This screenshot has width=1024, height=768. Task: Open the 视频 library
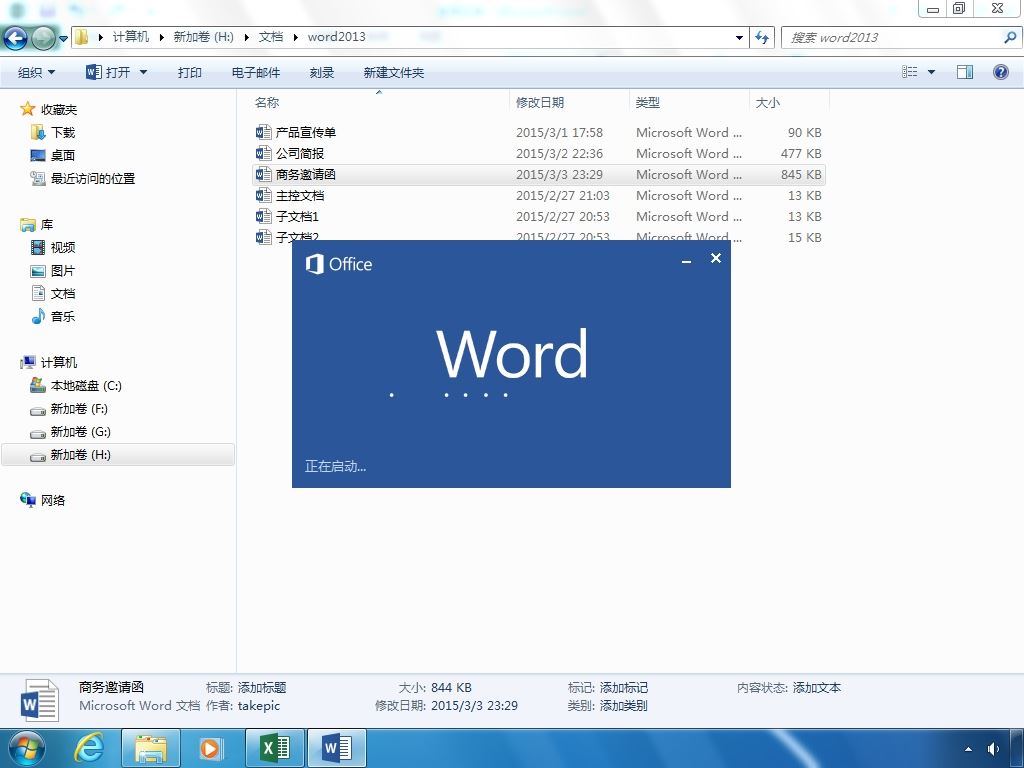coord(63,248)
